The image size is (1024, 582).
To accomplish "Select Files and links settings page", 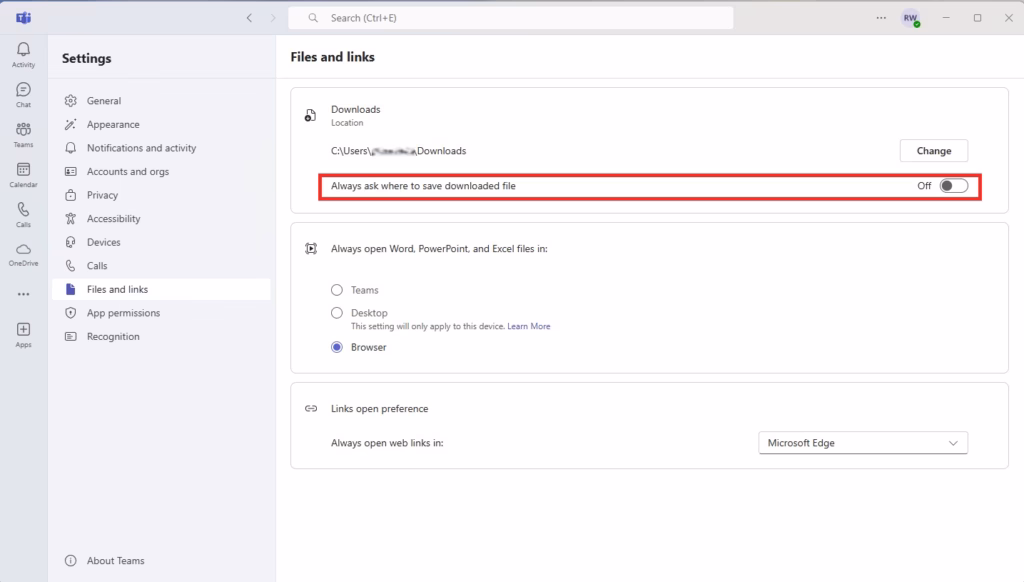I will 161,289.
